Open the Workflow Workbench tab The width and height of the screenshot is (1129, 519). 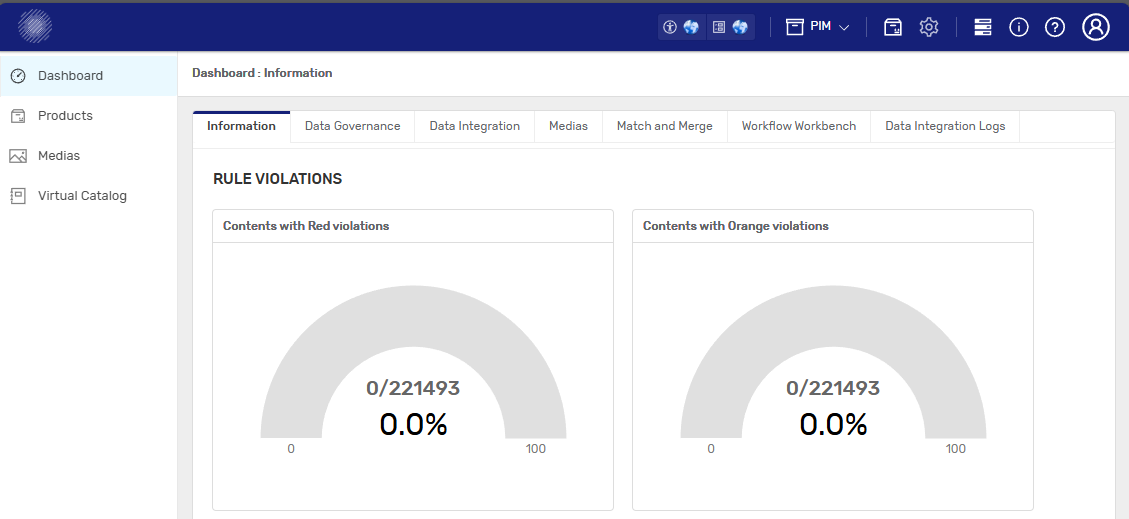pos(799,127)
